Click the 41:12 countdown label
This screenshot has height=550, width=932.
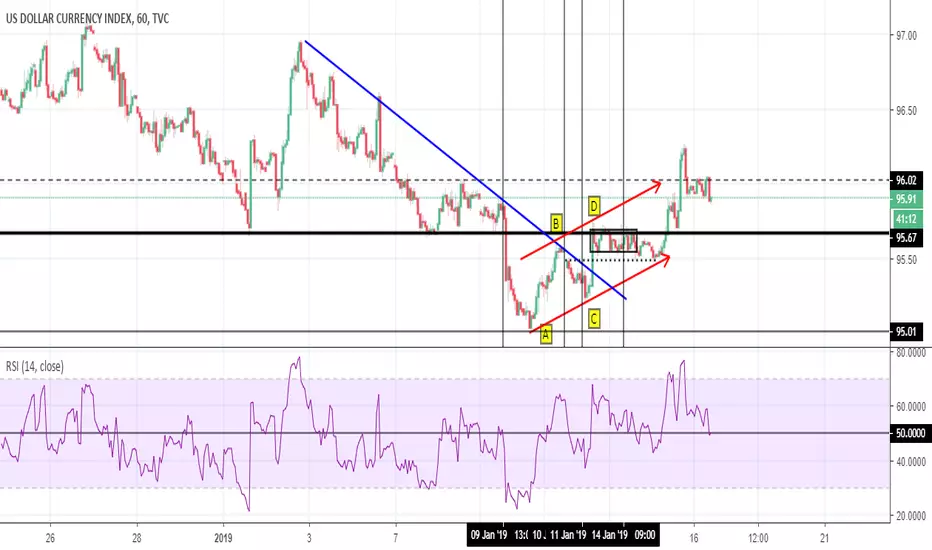(x=906, y=219)
